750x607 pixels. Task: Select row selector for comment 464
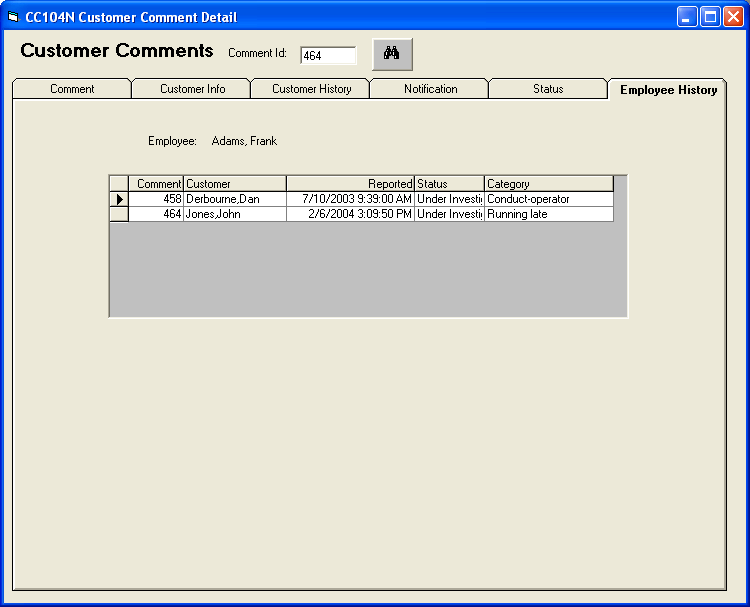coord(119,214)
